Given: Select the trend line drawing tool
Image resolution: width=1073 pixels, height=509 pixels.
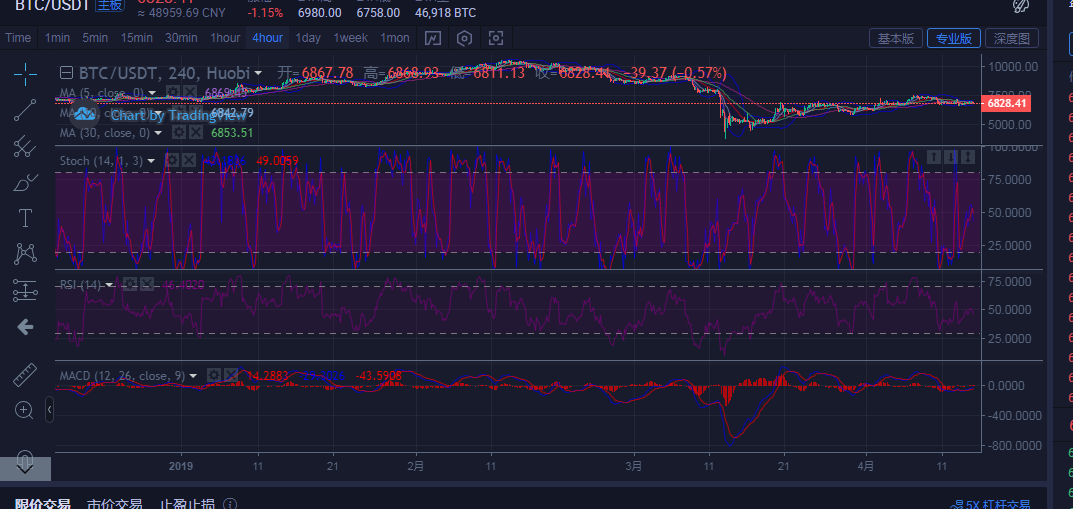Looking at the screenshot, I should [x=25, y=109].
